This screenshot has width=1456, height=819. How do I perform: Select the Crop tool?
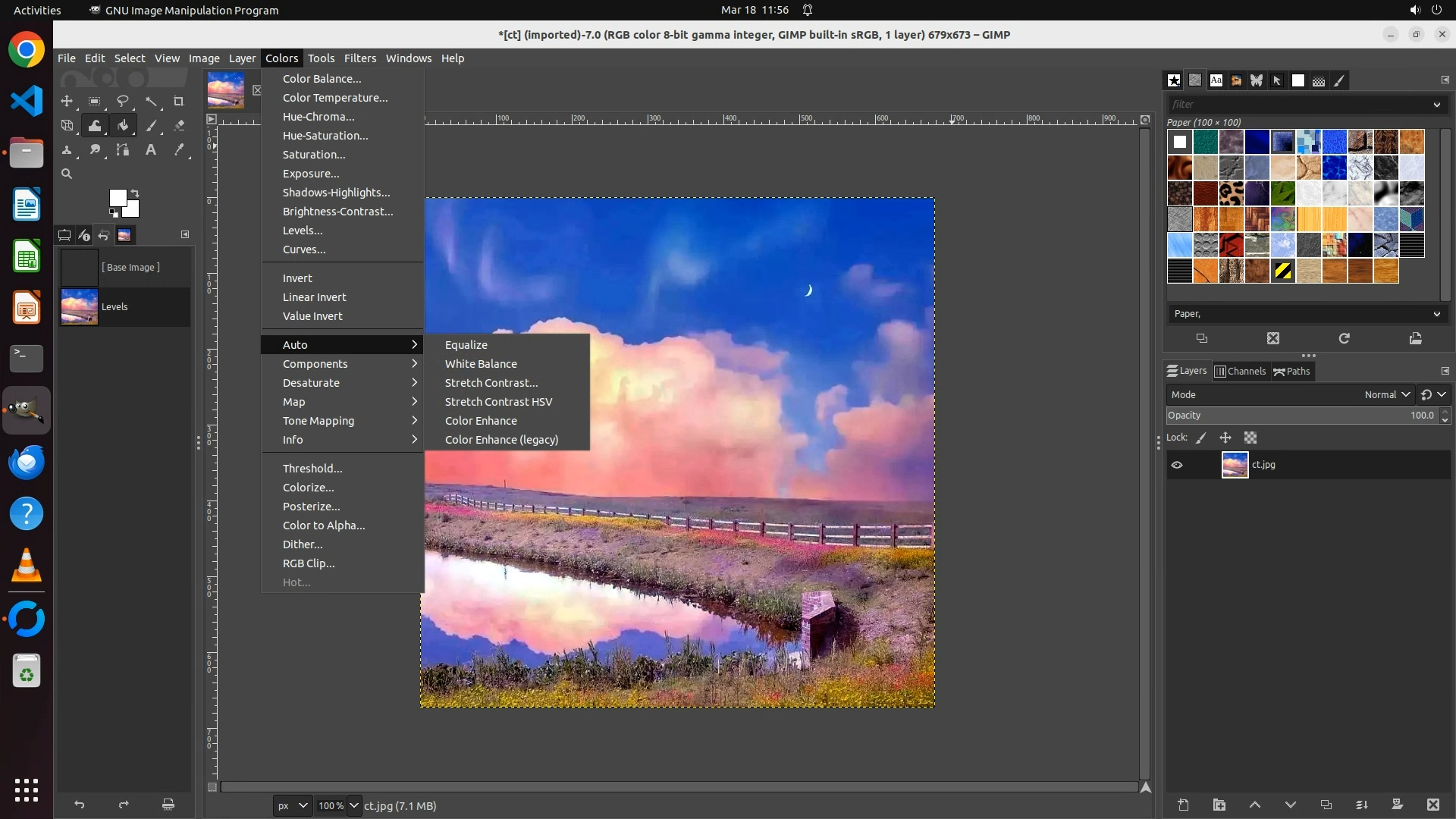point(179,101)
